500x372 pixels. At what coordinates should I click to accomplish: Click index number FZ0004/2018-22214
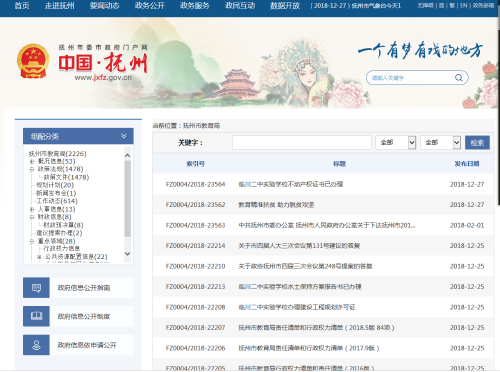tap(195, 246)
